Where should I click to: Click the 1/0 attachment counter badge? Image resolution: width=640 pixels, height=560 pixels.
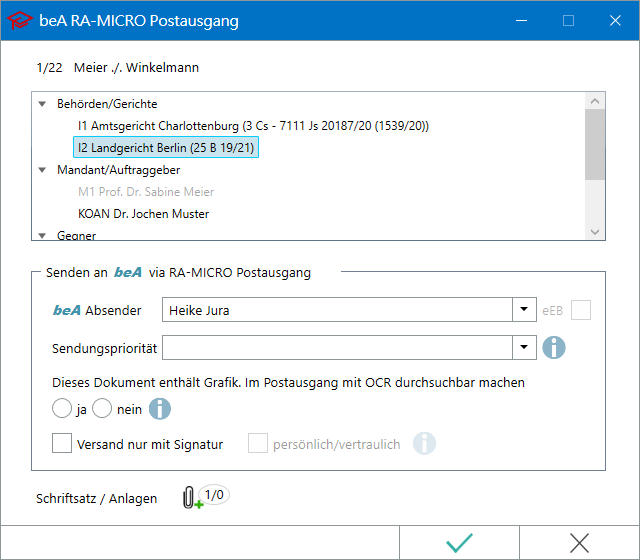click(215, 495)
